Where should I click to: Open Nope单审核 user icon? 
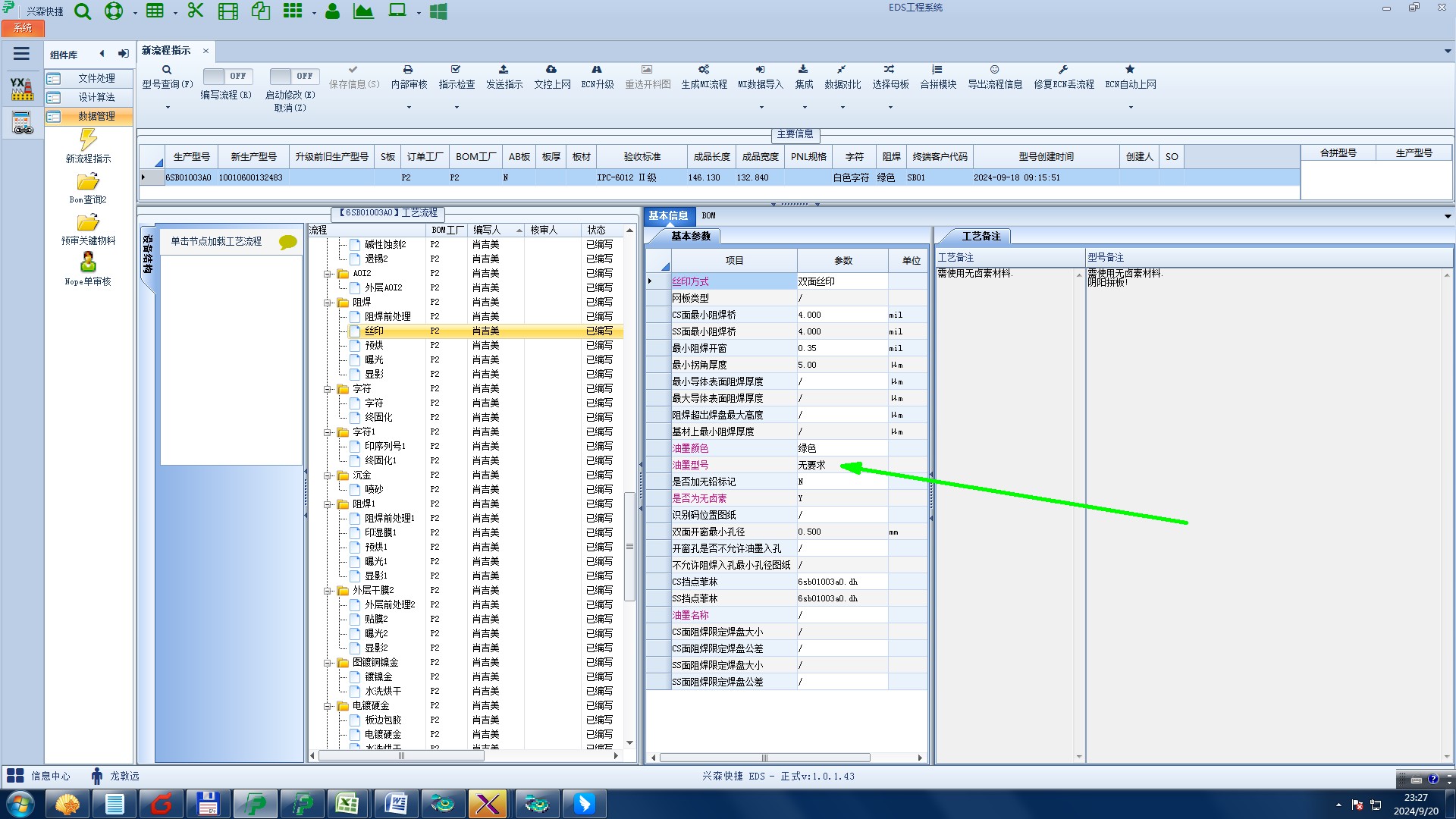tap(88, 263)
